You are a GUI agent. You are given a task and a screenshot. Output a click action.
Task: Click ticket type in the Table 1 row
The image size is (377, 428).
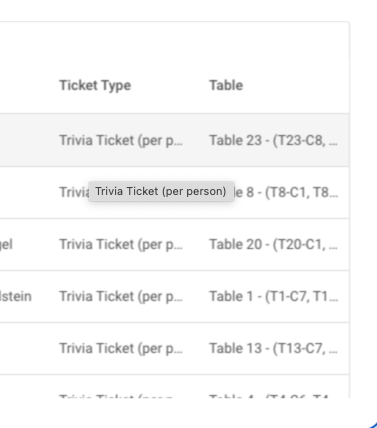point(121,296)
